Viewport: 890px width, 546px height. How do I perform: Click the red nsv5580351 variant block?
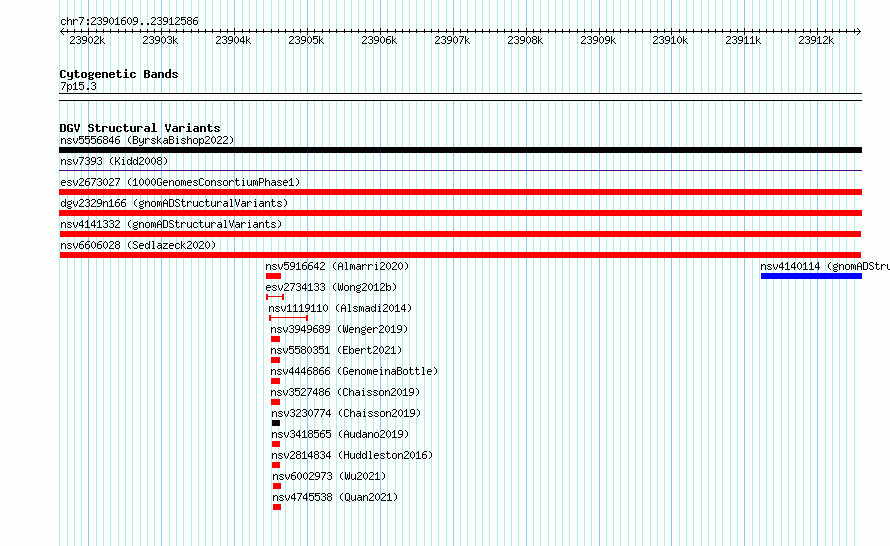click(275, 360)
